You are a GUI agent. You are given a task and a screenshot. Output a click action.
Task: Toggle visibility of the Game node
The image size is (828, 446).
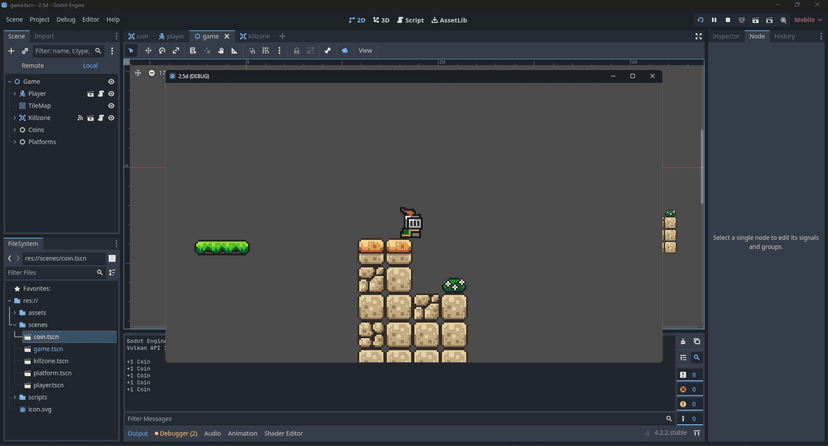(111, 82)
